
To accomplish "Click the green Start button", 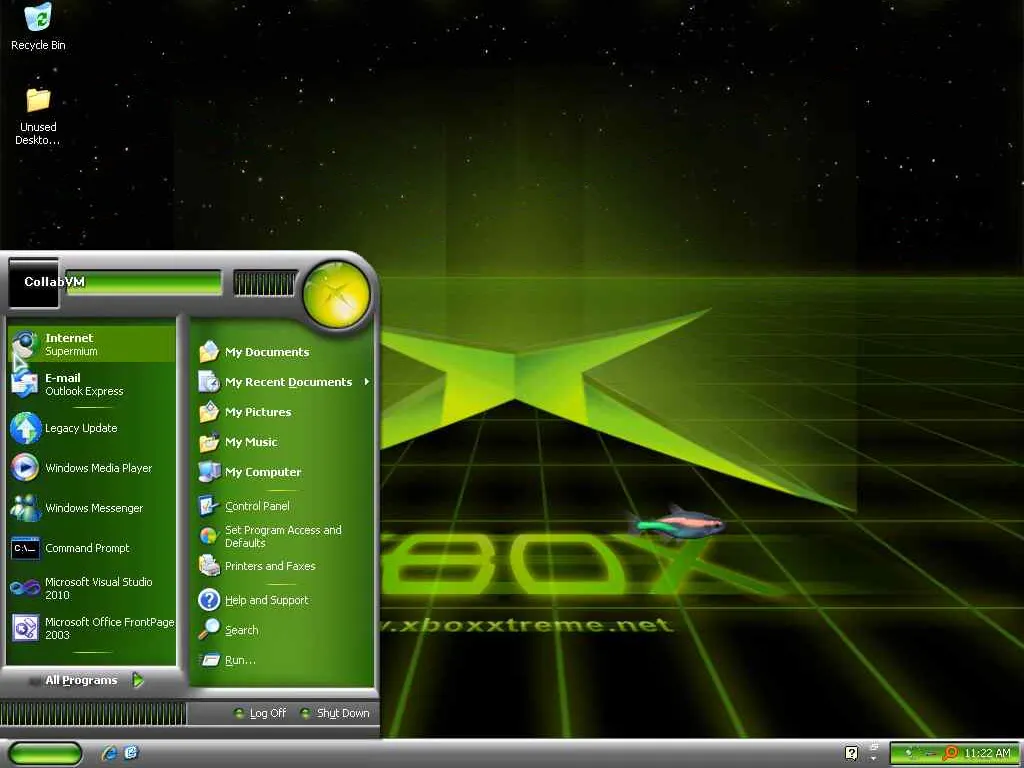I will [x=45, y=754].
